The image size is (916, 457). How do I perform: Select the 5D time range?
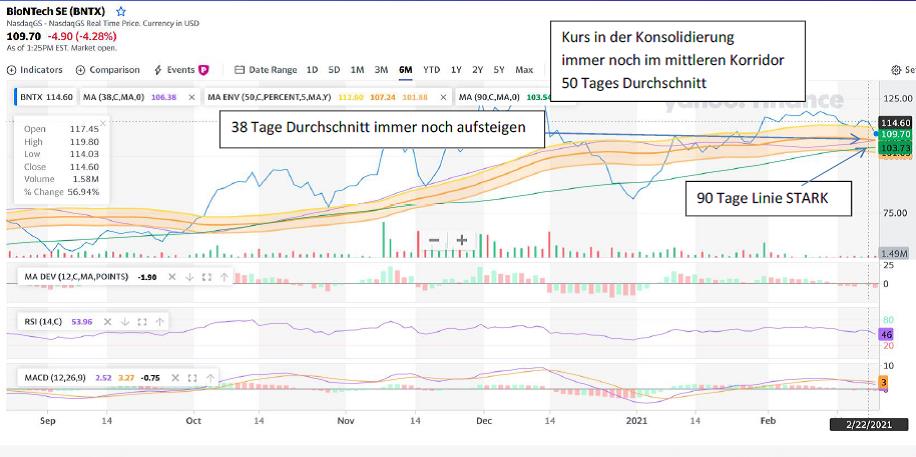tap(334, 70)
